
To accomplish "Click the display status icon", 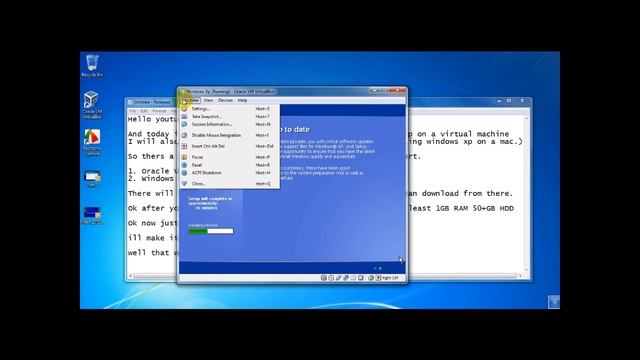I will 361,278.
